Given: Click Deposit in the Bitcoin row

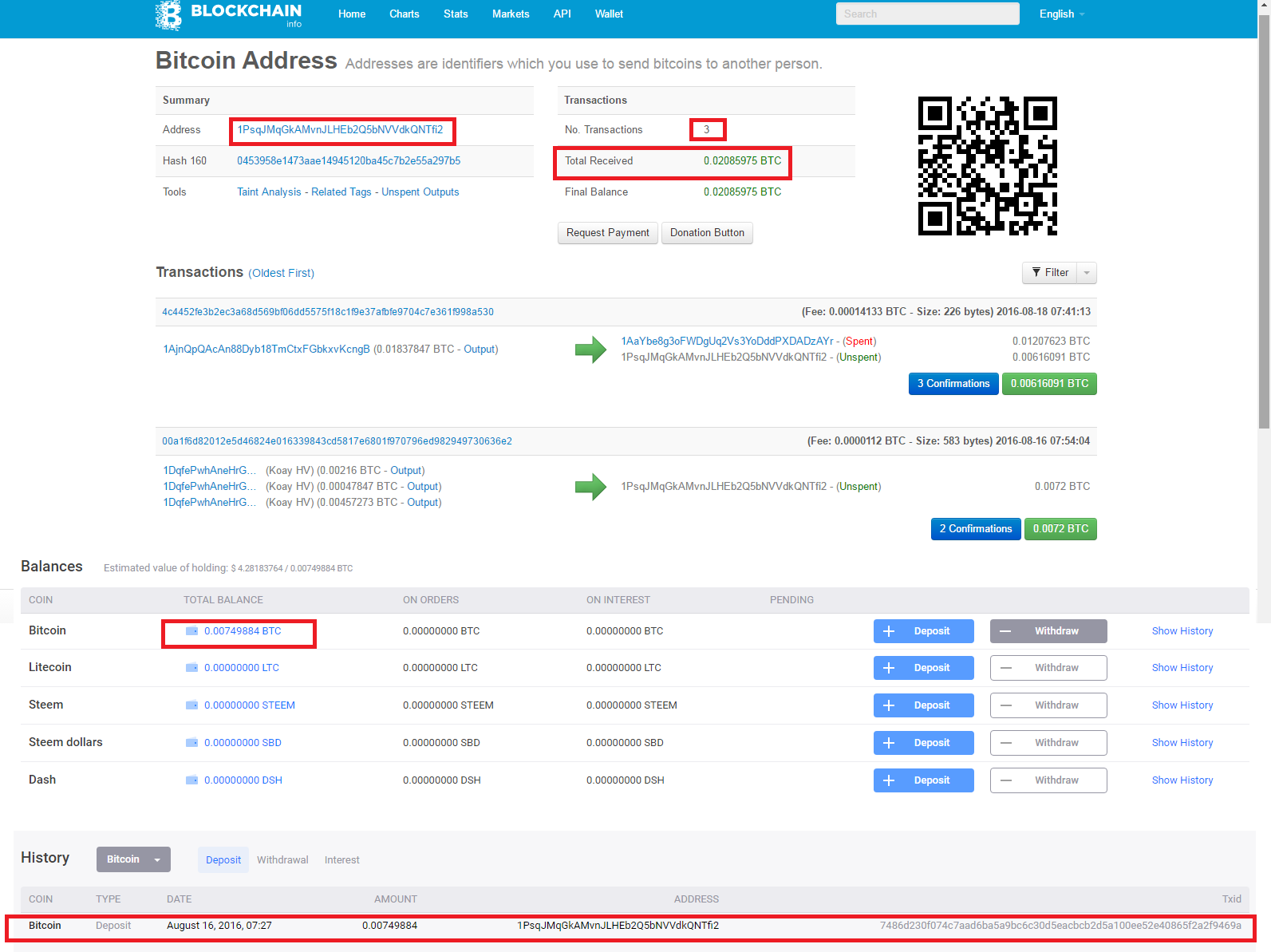Looking at the screenshot, I should click(x=924, y=631).
